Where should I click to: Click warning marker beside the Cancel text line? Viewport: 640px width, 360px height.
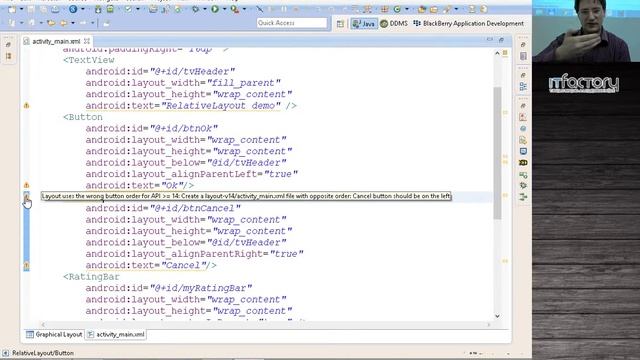[x=26, y=265]
